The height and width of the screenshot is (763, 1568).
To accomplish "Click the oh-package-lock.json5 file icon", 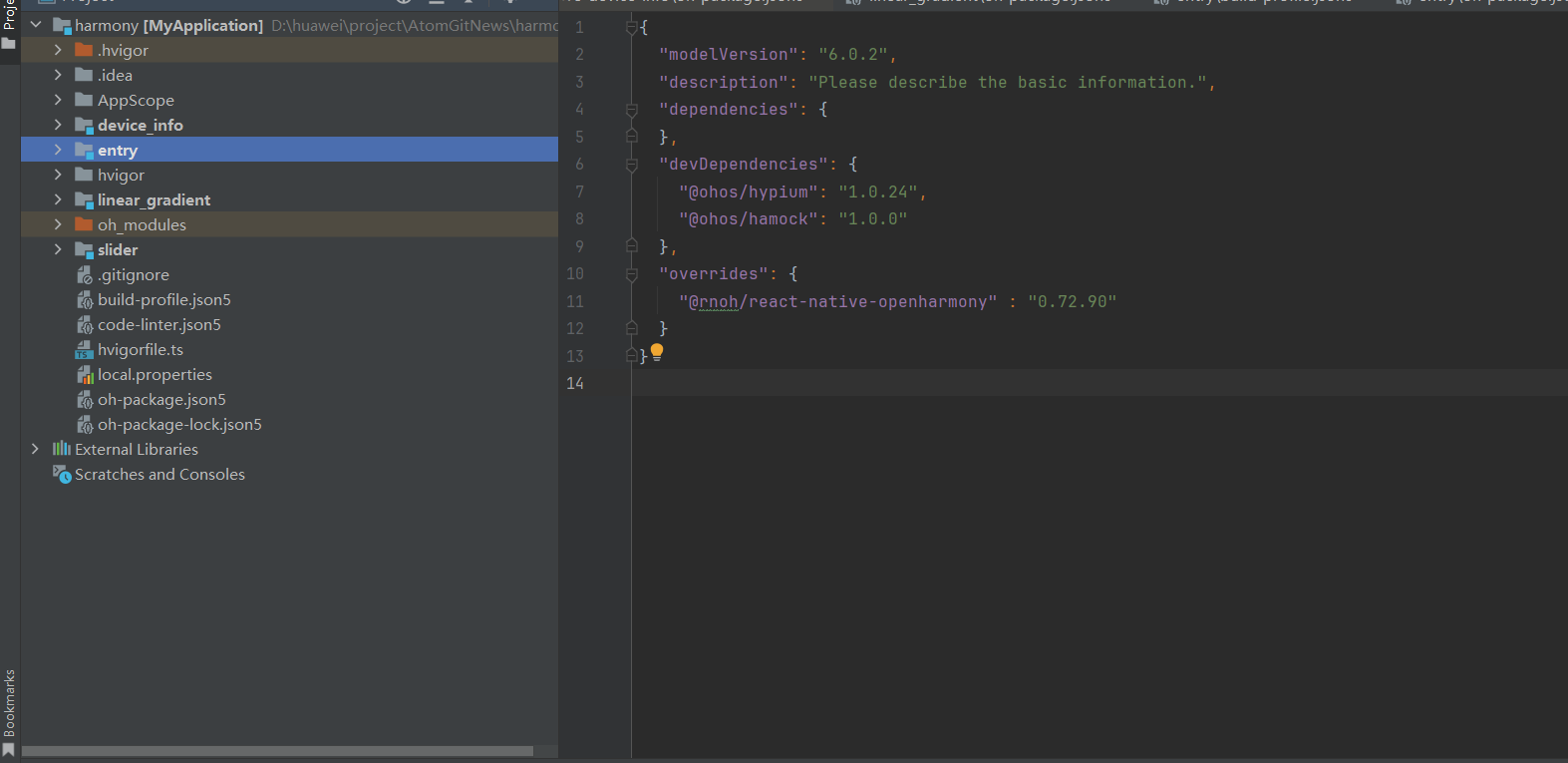I will click(85, 424).
